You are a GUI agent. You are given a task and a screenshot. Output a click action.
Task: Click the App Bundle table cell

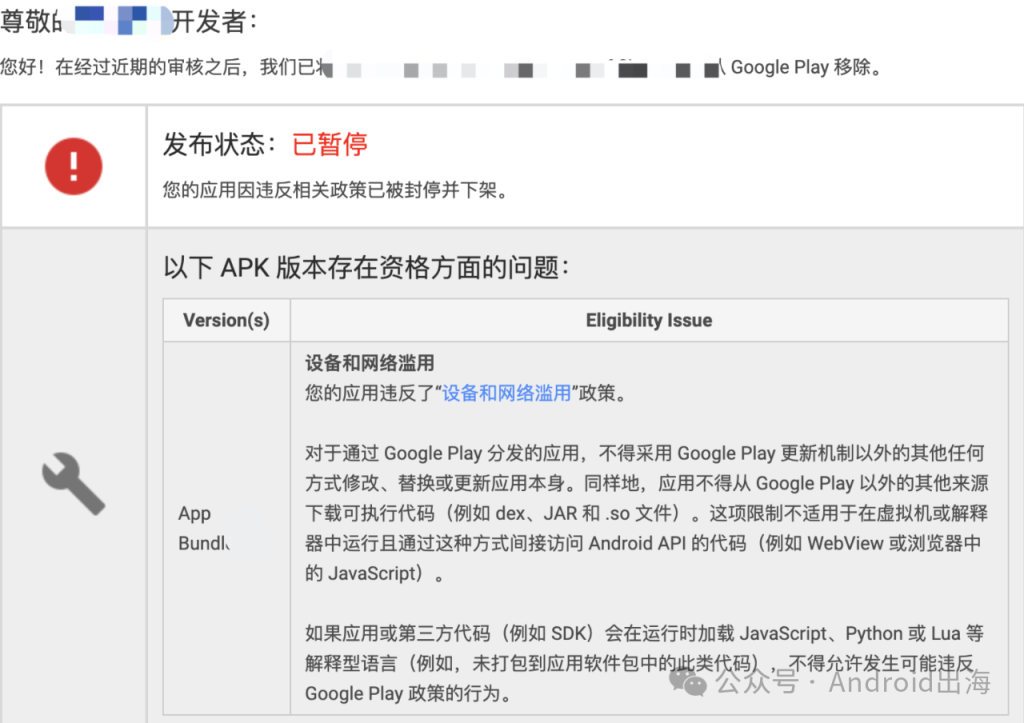pyautogui.click(x=227, y=528)
